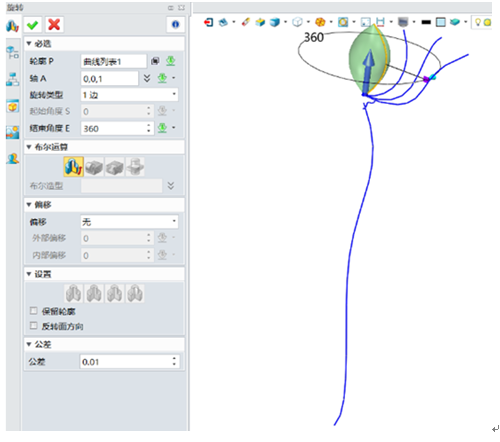This screenshot has height=442, width=500.
Task: Open the 偏移 type dropdown
Action: coord(129,222)
